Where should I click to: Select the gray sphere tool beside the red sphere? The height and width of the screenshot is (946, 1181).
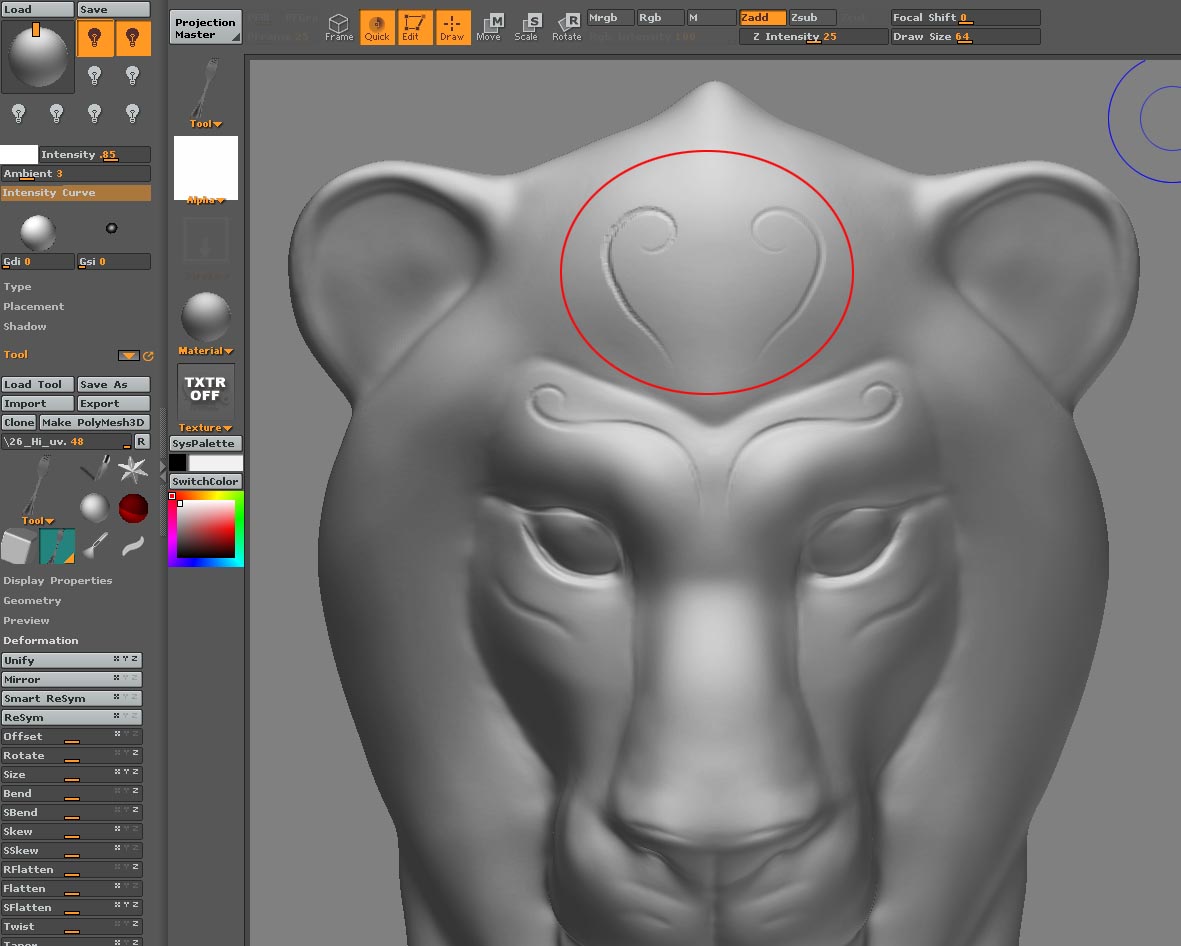(x=94, y=508)
